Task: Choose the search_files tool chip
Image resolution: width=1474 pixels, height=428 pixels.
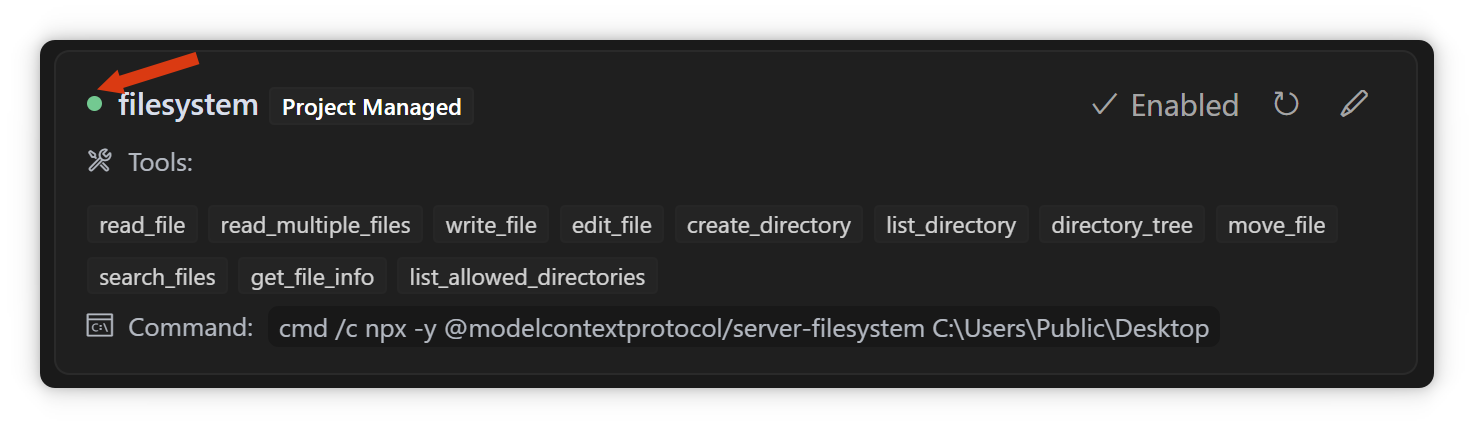Action: tap(157, 277)
